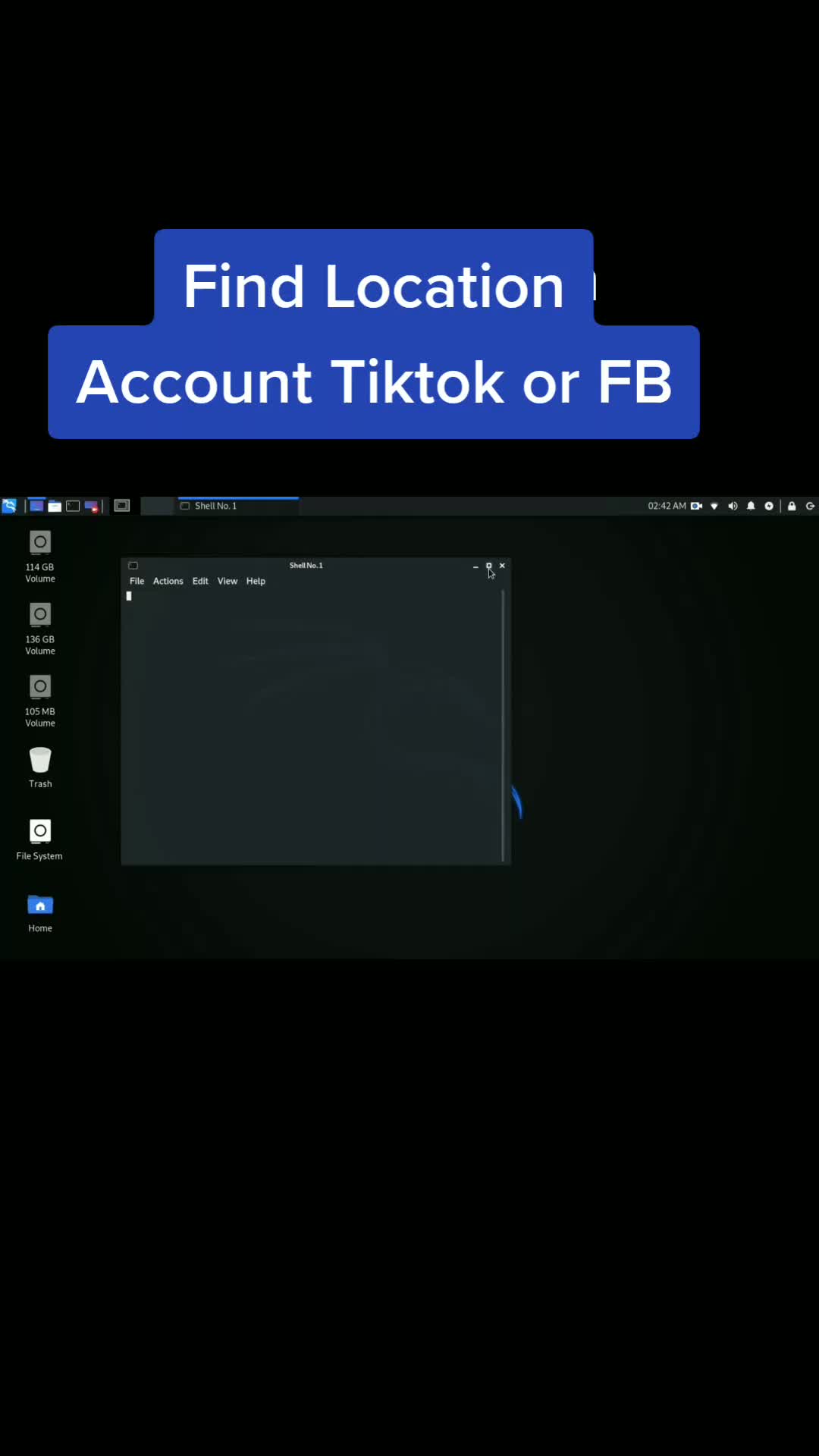Open the Kali applications menu
Screen dimensions: 819x1456
pos(9,506)
